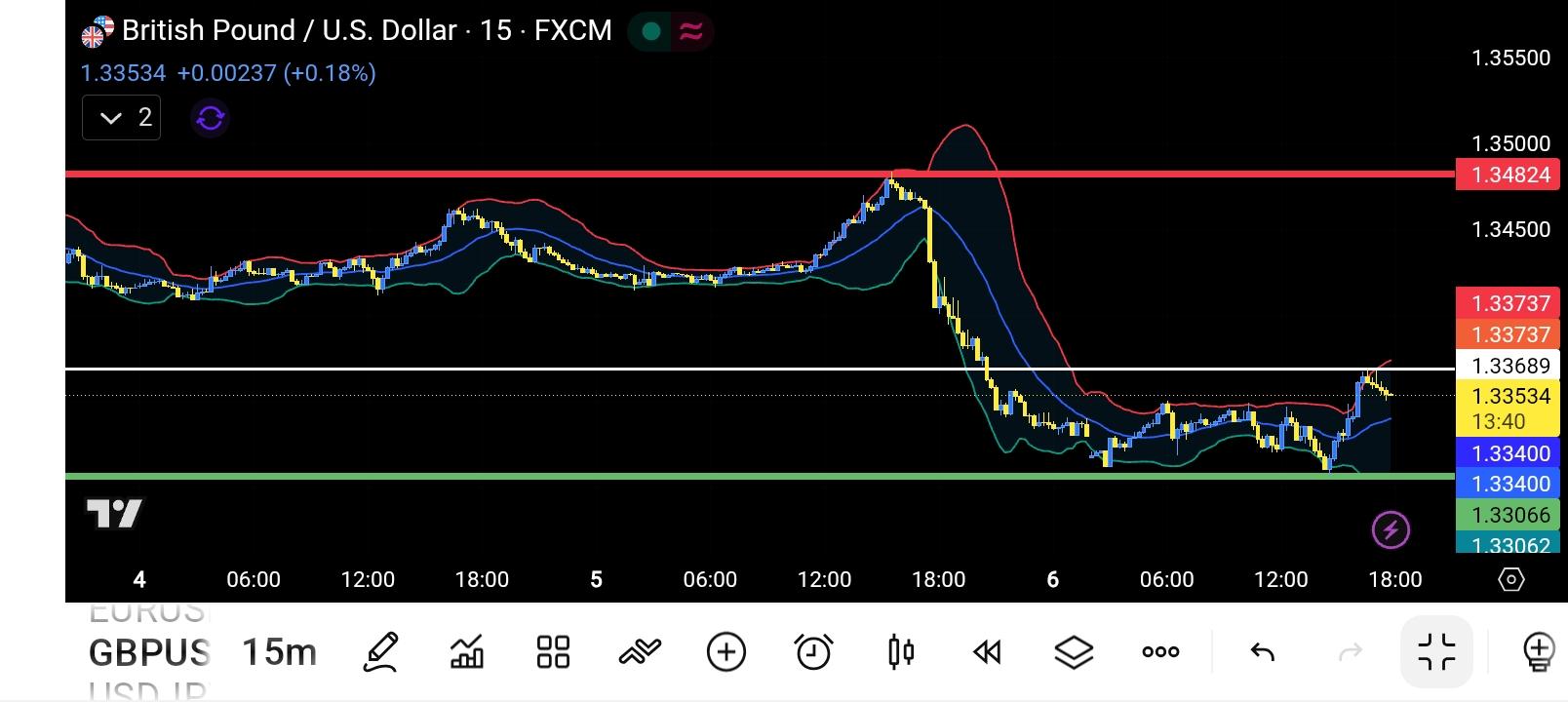Tap the purple refresh sync icon

pos(211,118)
